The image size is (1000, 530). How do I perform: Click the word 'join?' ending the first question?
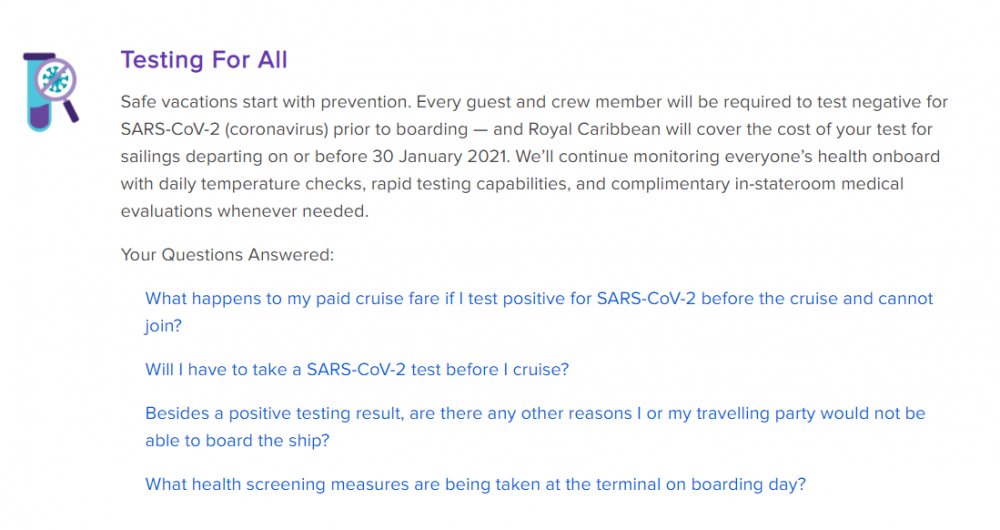click(163, 326)
